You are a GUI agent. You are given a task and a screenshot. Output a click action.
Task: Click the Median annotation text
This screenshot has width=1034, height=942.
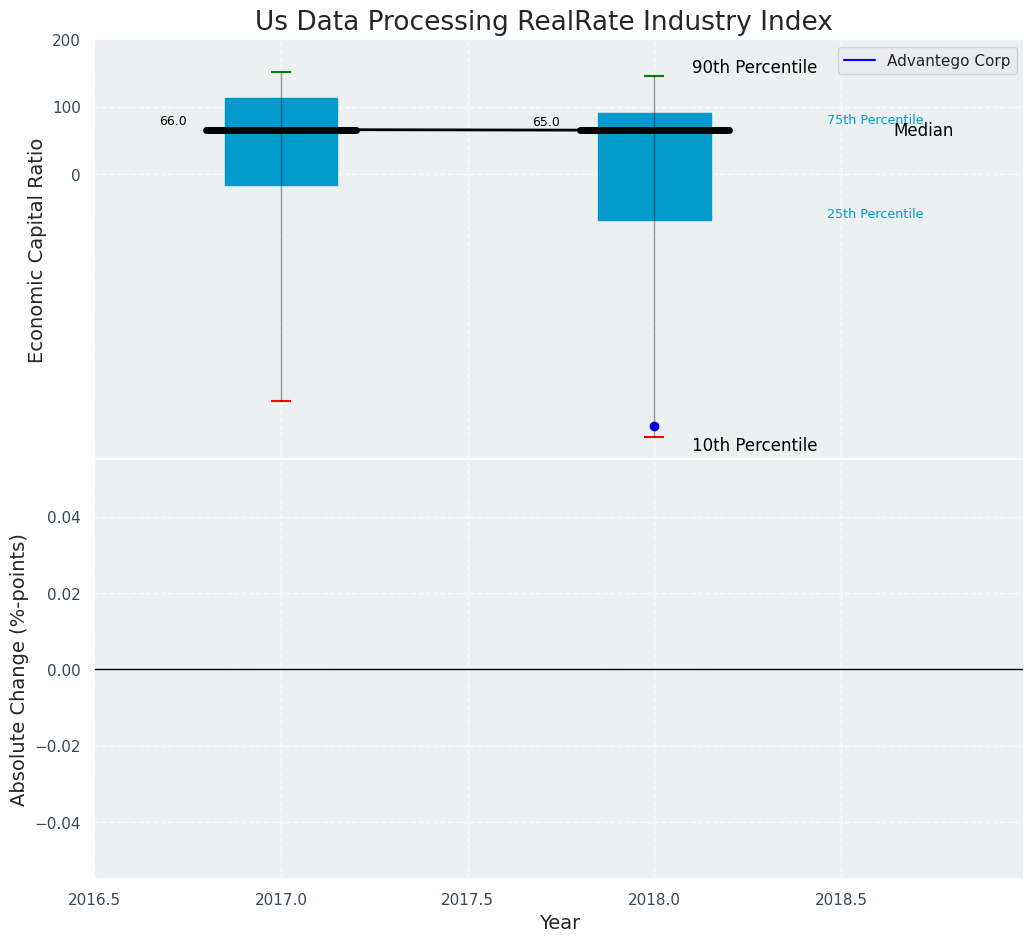click(923, 131)
